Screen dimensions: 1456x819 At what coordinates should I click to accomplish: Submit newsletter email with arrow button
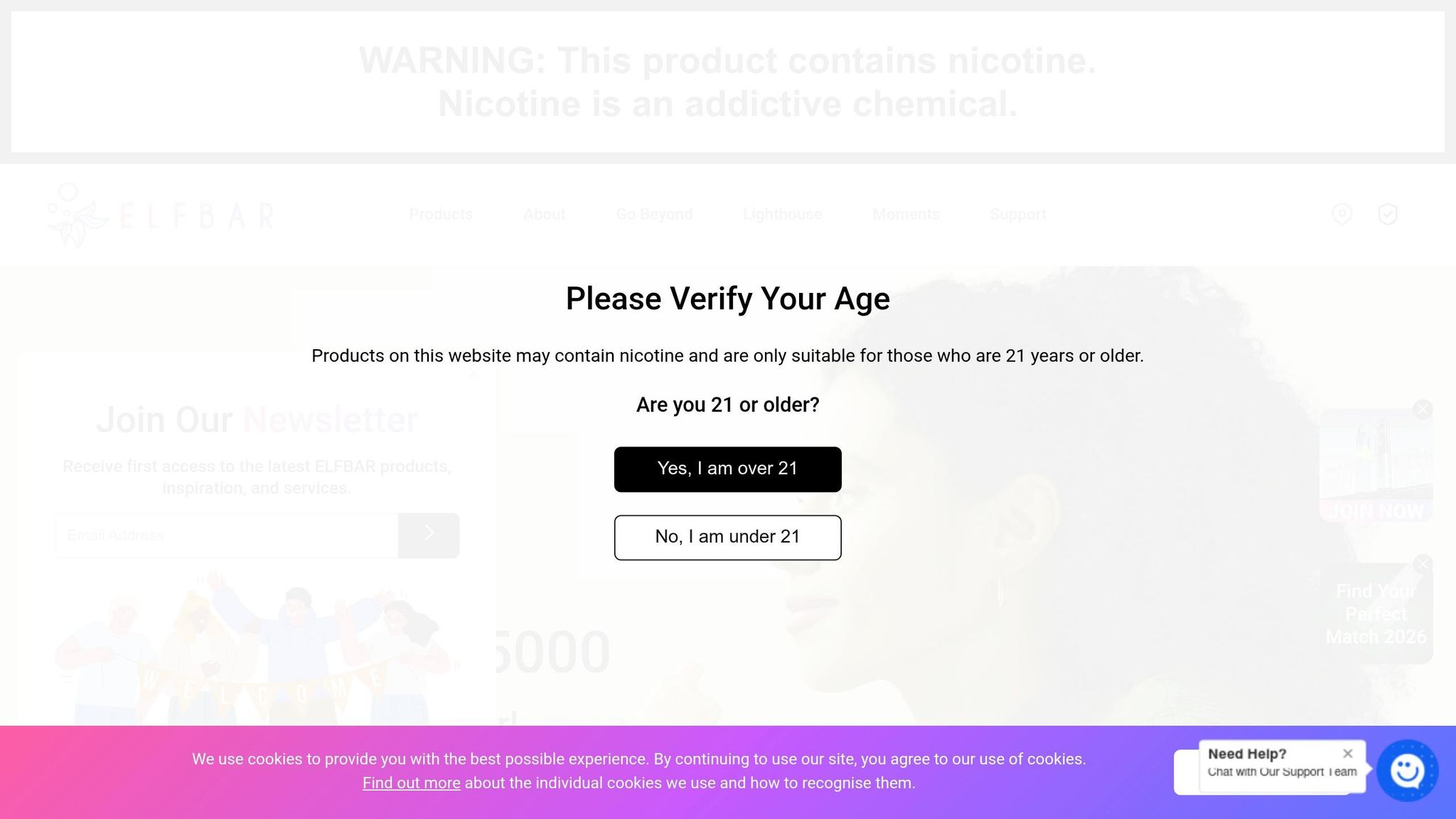(429, 535)
